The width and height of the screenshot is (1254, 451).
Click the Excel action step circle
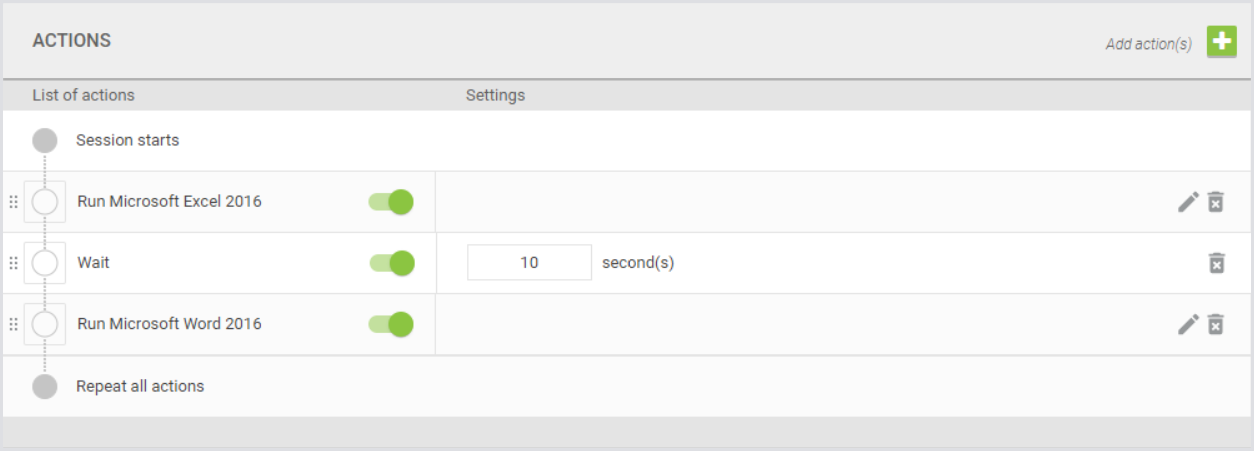click(x=45, y=202)
